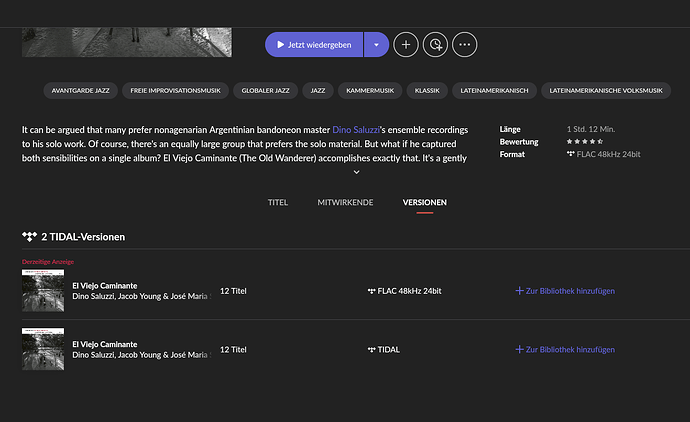The height and width of the screenshot is (422, 690).
Task: Switch to the 'Mitwirkende' tab
Action: pos(345,202)
